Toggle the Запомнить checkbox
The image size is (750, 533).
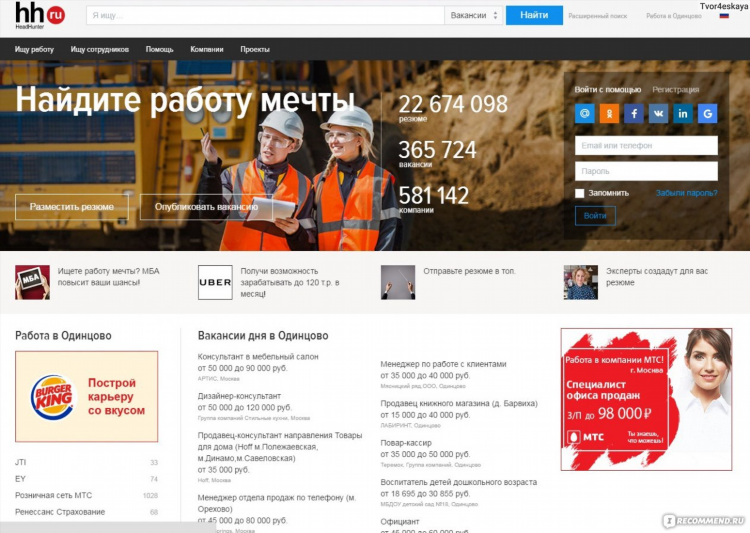580,193
